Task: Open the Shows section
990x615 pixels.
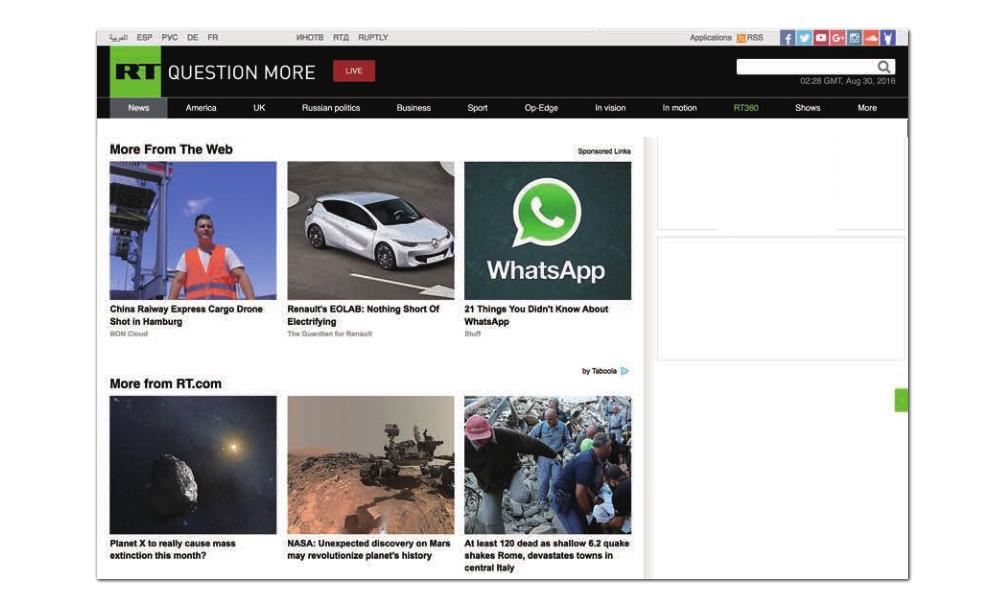Action: pyautogui.click(x=808, y=108)
